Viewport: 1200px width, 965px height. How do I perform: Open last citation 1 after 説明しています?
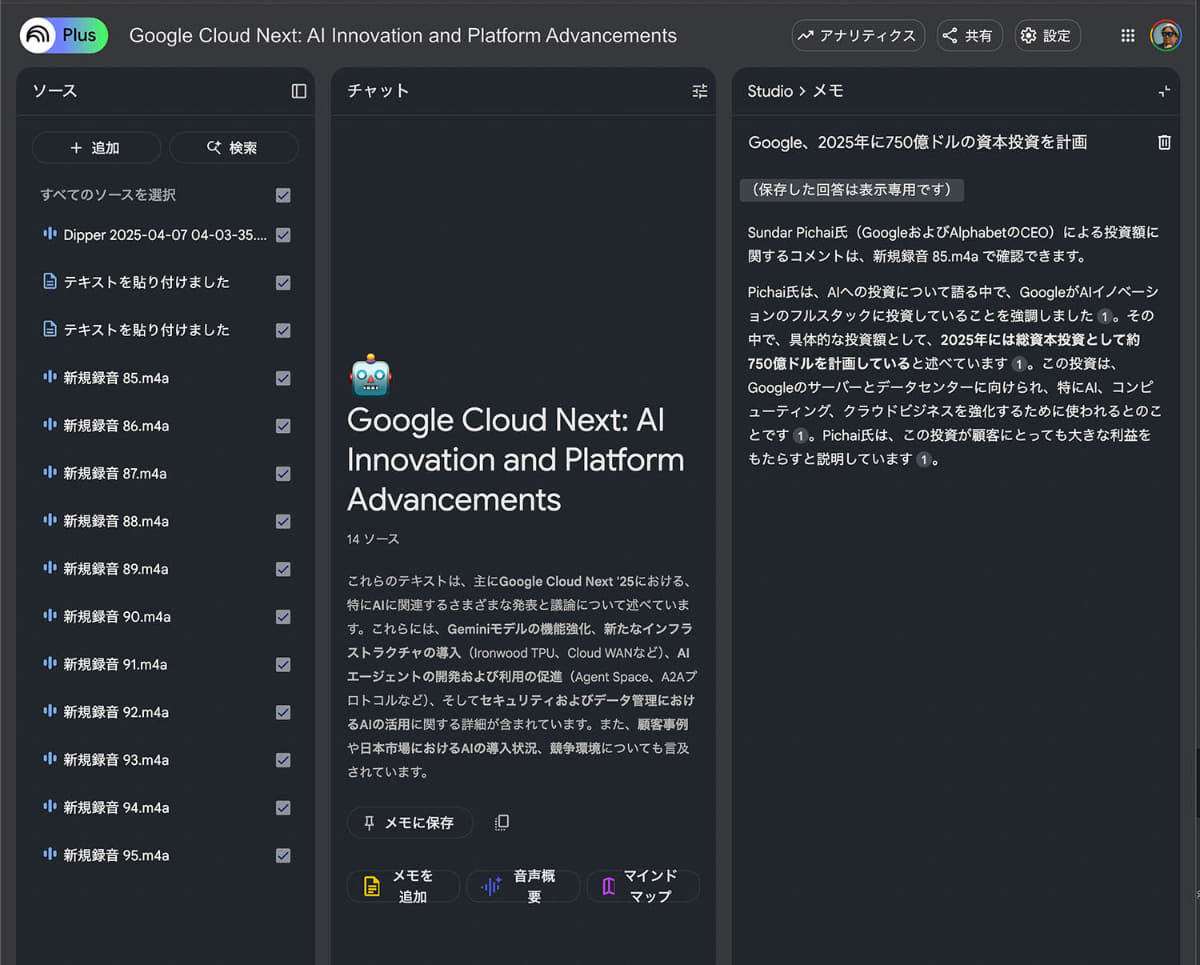(924, 460)
